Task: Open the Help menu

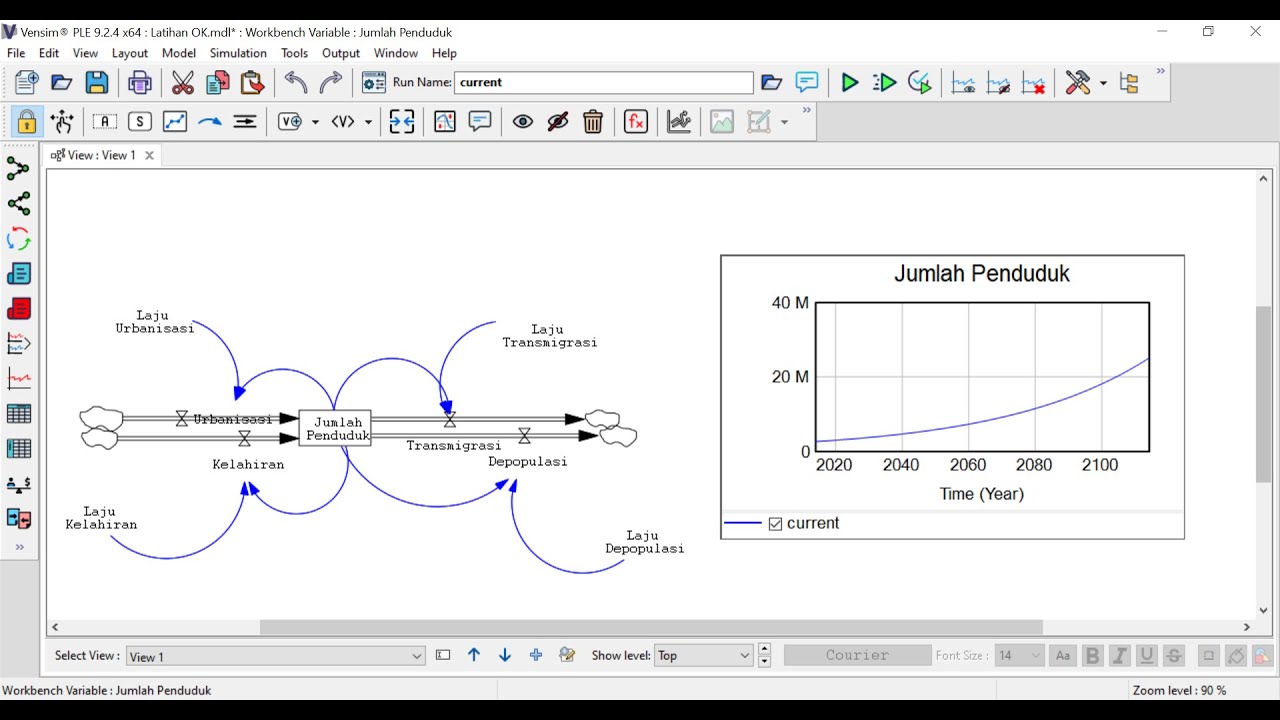Action: (x=444, y=53)
